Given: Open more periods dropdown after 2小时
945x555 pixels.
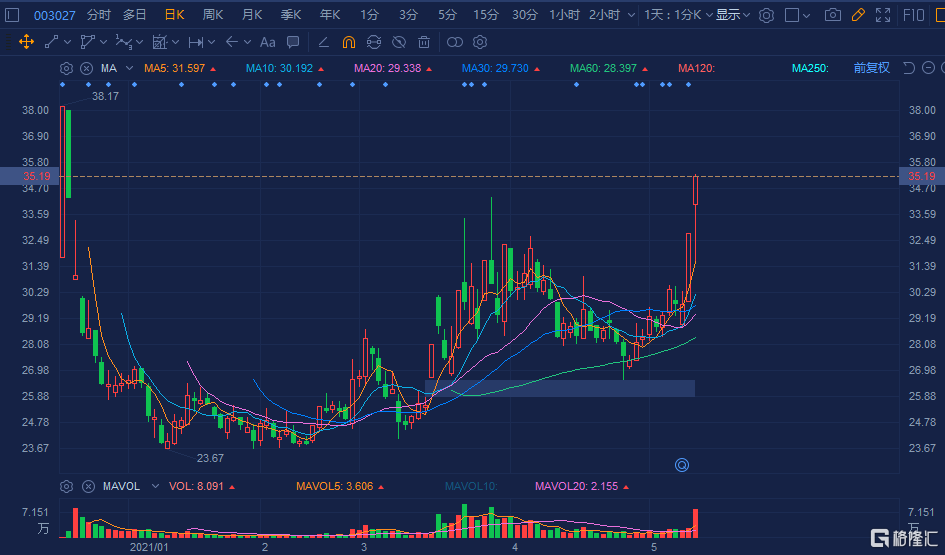Looking at the screenshot, I should (631, 15).
